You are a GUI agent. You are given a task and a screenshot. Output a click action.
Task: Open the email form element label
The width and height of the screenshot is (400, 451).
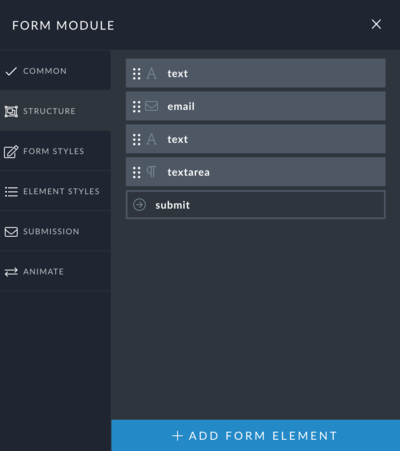pyautogui.click(x=181, y=107)
